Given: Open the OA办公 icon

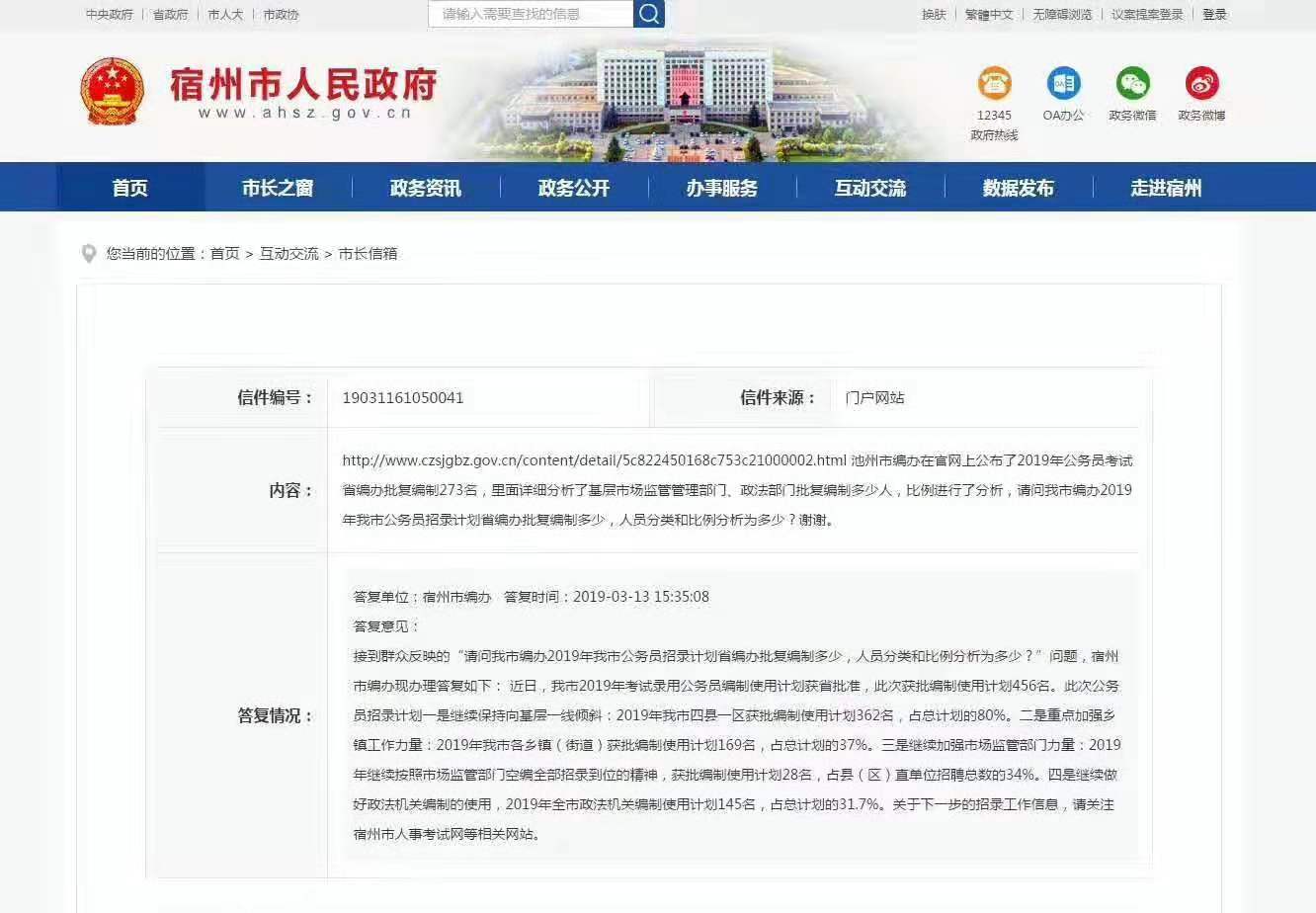Looking at the screenshot, I should (1063, 83).
